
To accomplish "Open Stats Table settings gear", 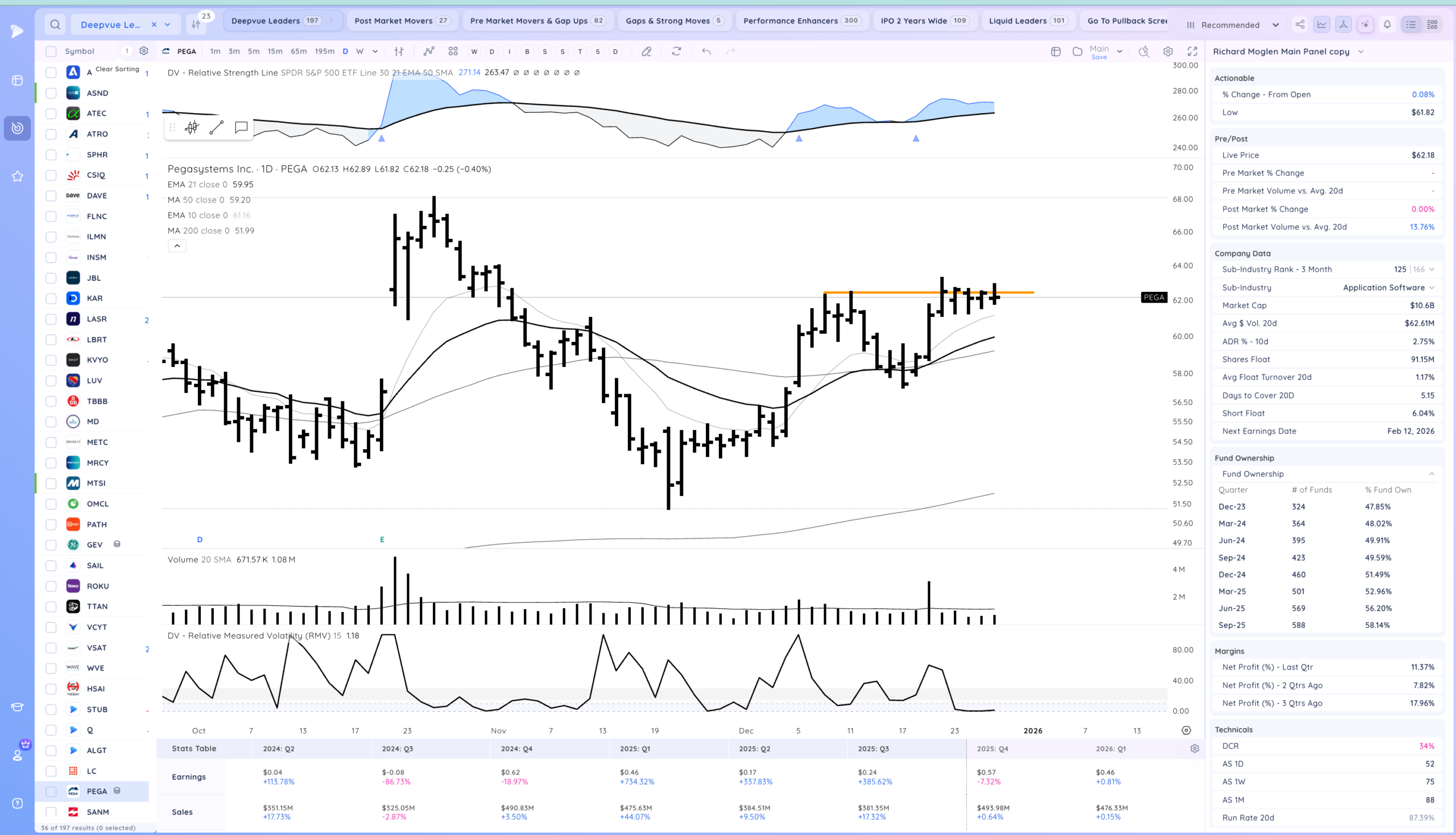I will pyautogui.click(x=1194, y=749).
